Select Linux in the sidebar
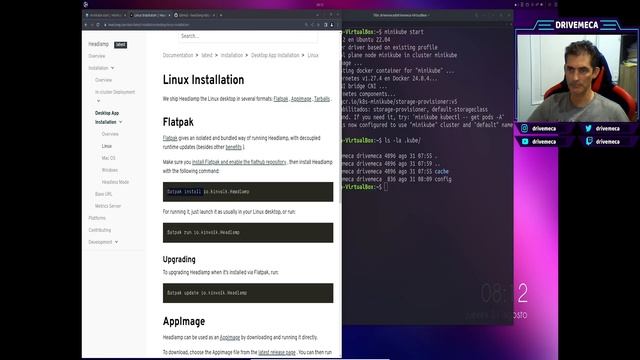 click(x=107, y=146)
